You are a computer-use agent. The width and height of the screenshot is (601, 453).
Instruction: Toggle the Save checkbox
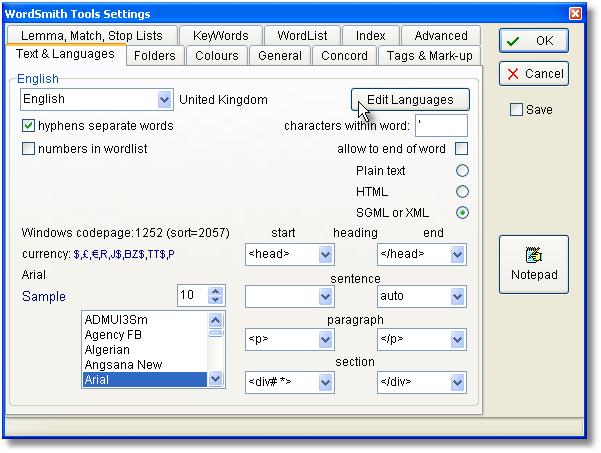516,110
